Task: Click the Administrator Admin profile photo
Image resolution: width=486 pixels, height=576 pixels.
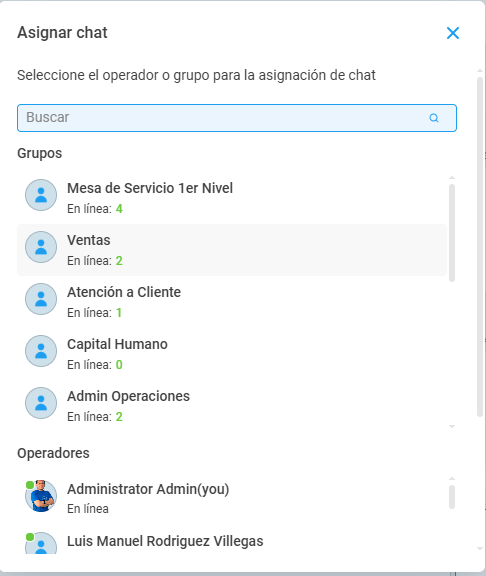Action: pos(41,496)
